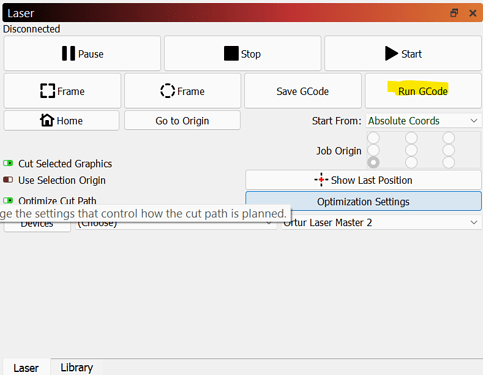Open Optimization Settings
Viewport: 483px width, 375px height.
363,201
